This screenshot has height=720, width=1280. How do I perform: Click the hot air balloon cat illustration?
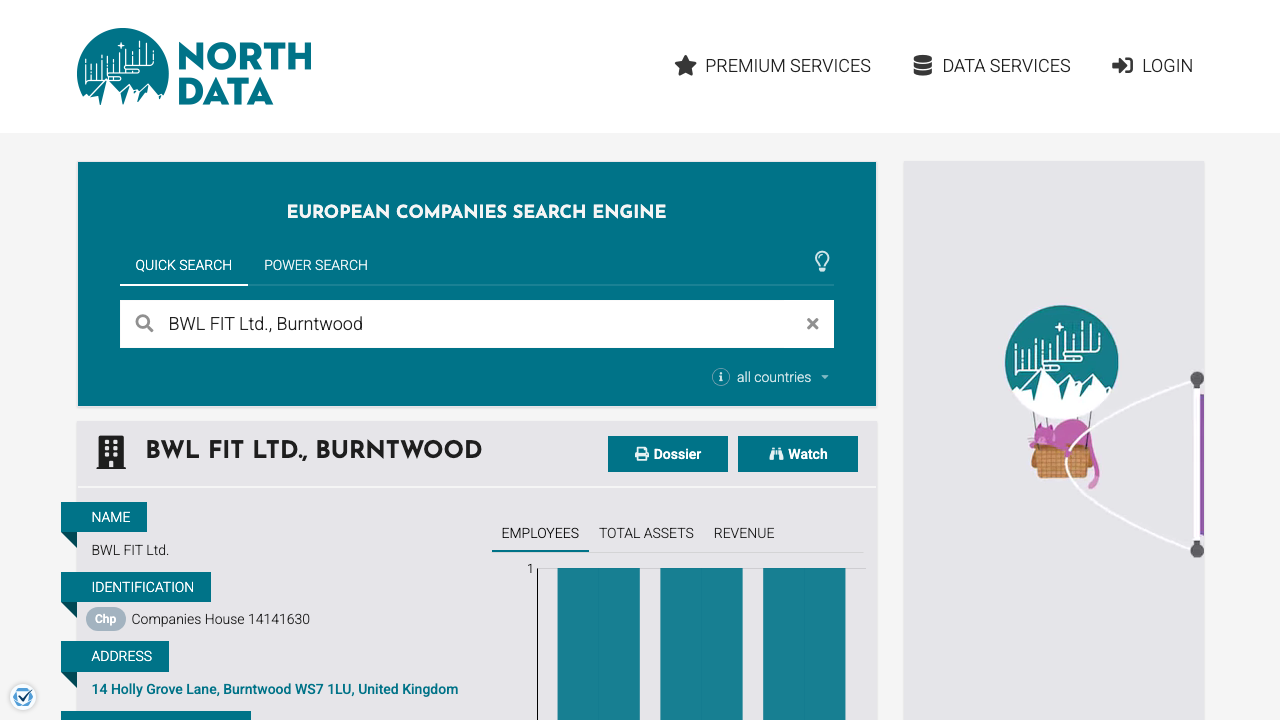click(x=1062, y=398)
